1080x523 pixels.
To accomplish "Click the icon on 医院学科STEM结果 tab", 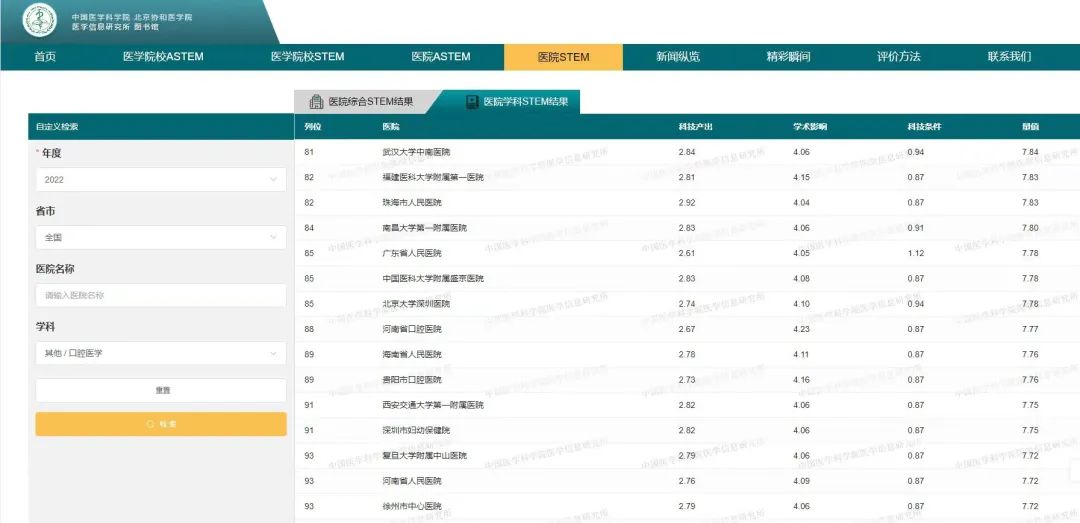I will [472, 102].
